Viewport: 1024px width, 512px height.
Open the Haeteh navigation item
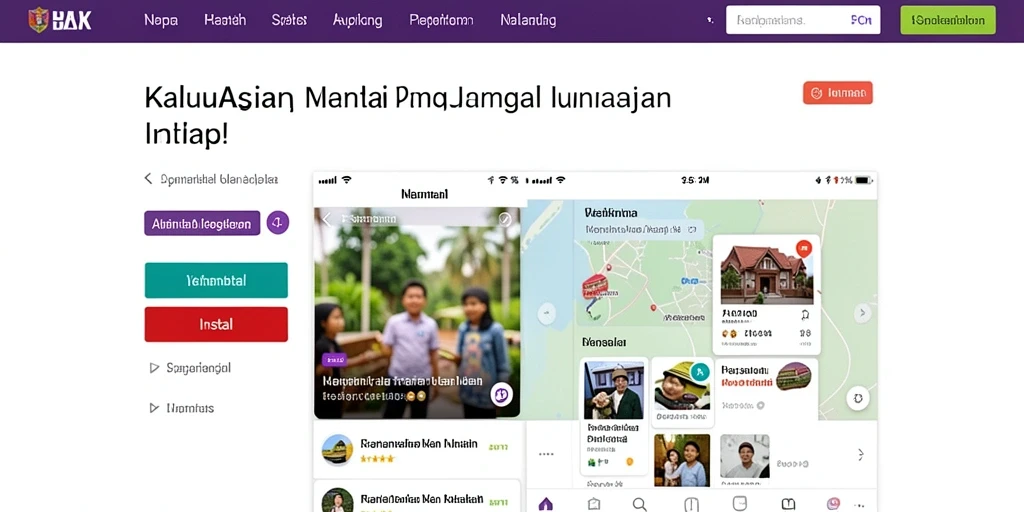tap(225, 20)
